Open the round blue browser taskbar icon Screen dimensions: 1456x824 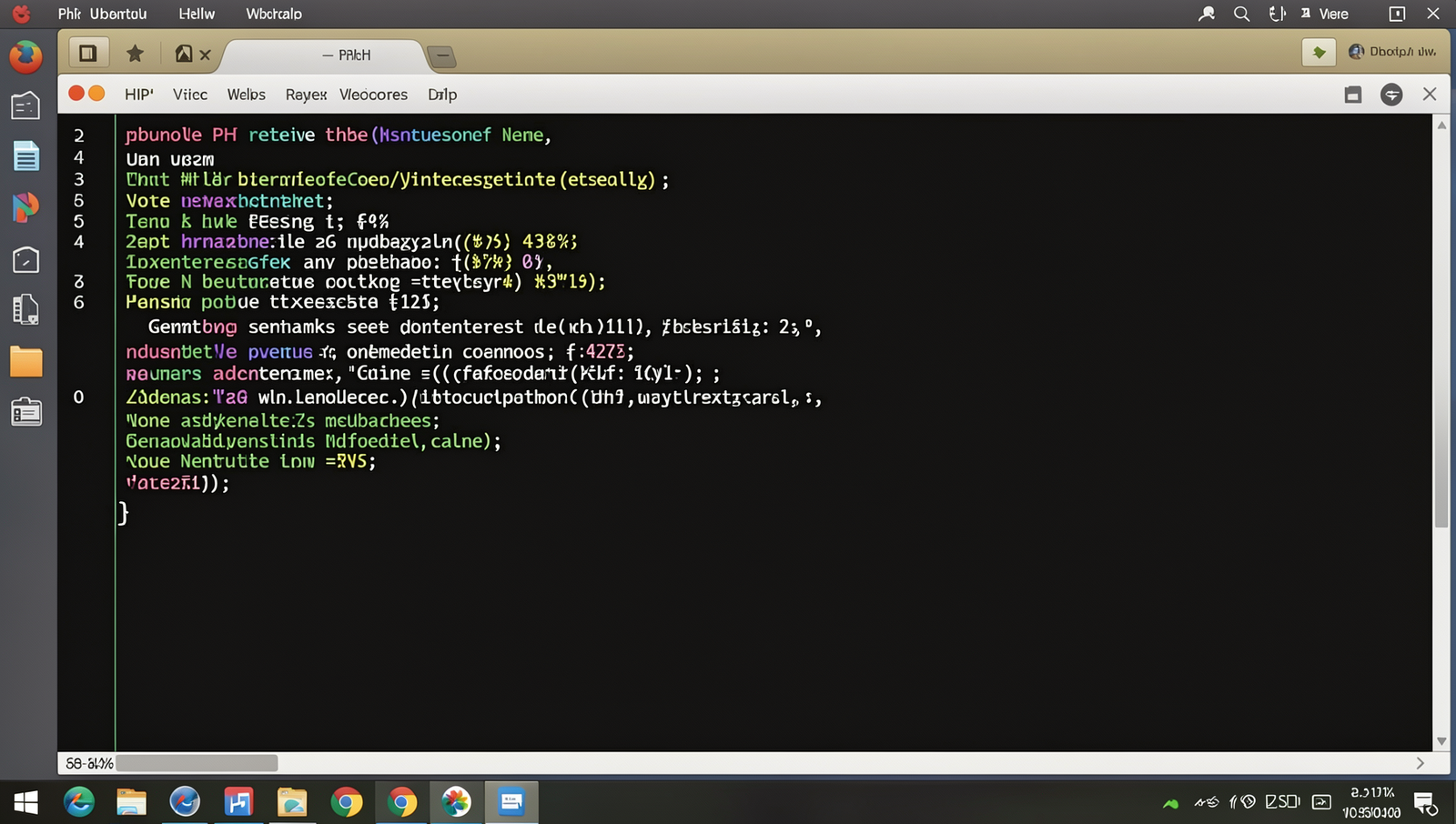point(185,802)
